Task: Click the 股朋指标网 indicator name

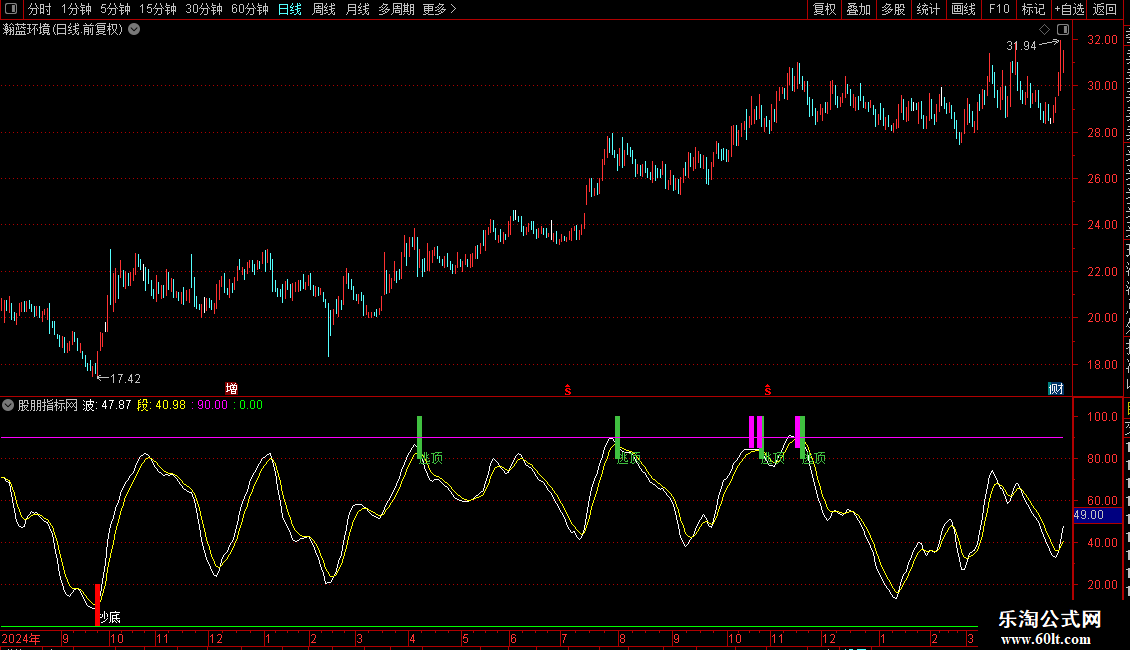Action: pos(48,405)
